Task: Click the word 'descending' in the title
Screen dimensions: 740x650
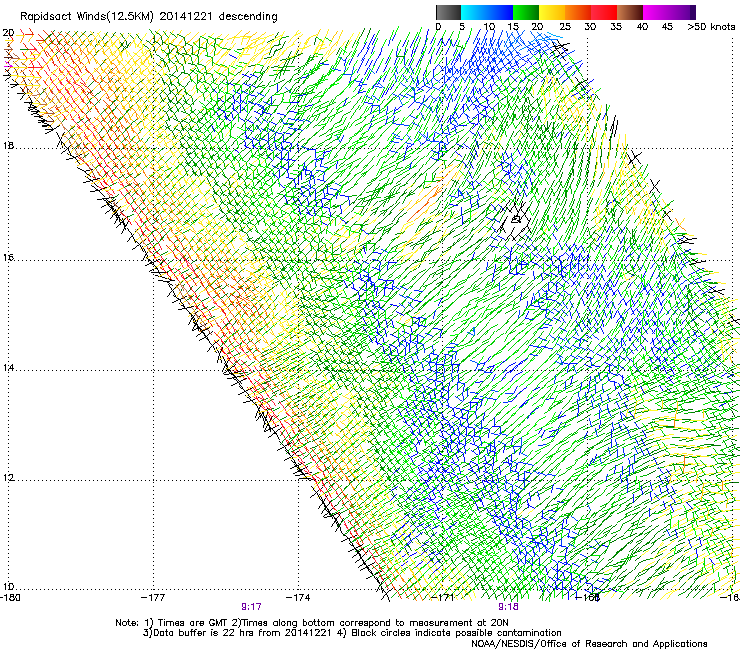Action: tap(248, 17)
